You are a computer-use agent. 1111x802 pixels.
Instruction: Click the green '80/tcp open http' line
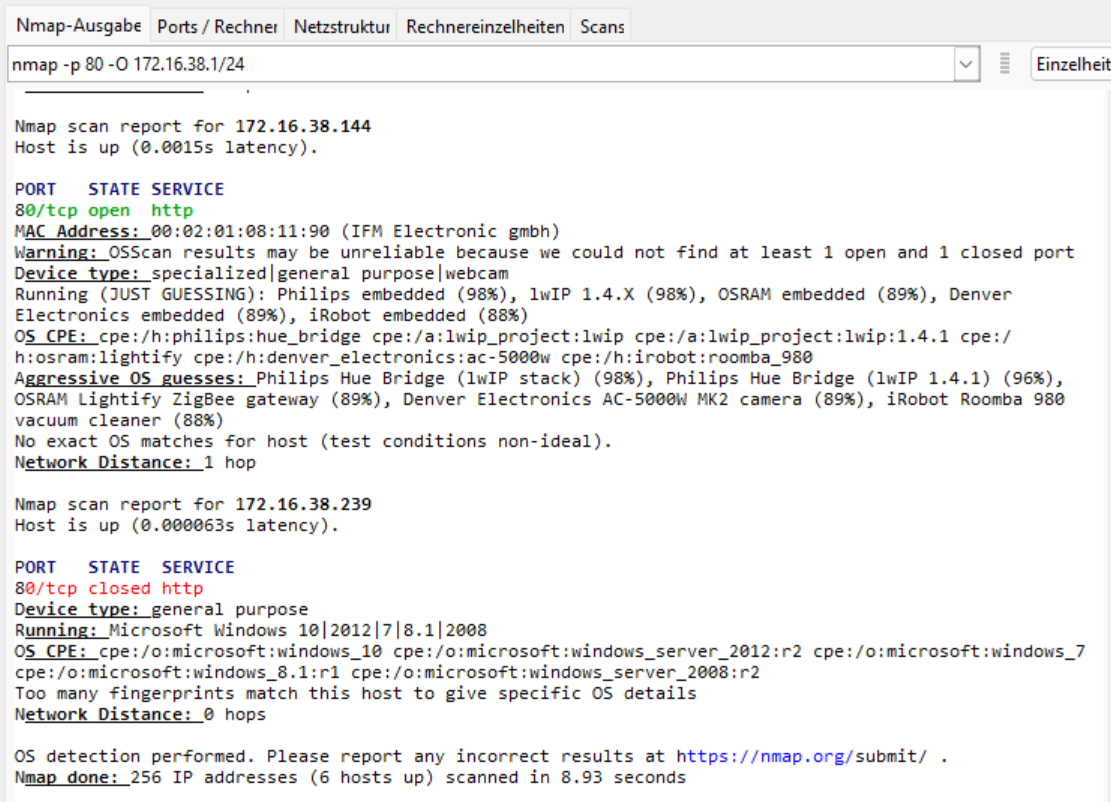104,210
